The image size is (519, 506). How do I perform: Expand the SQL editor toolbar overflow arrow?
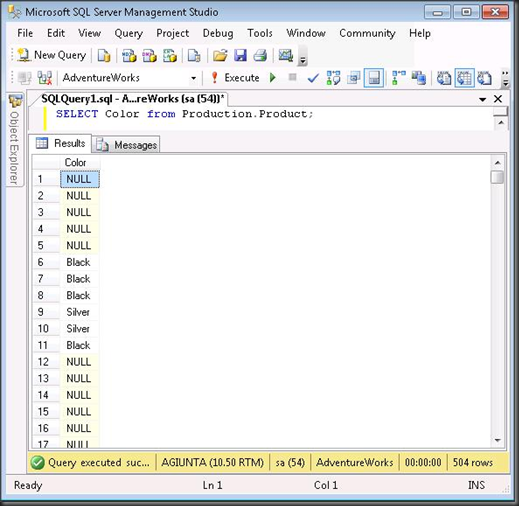click(505, 79)
